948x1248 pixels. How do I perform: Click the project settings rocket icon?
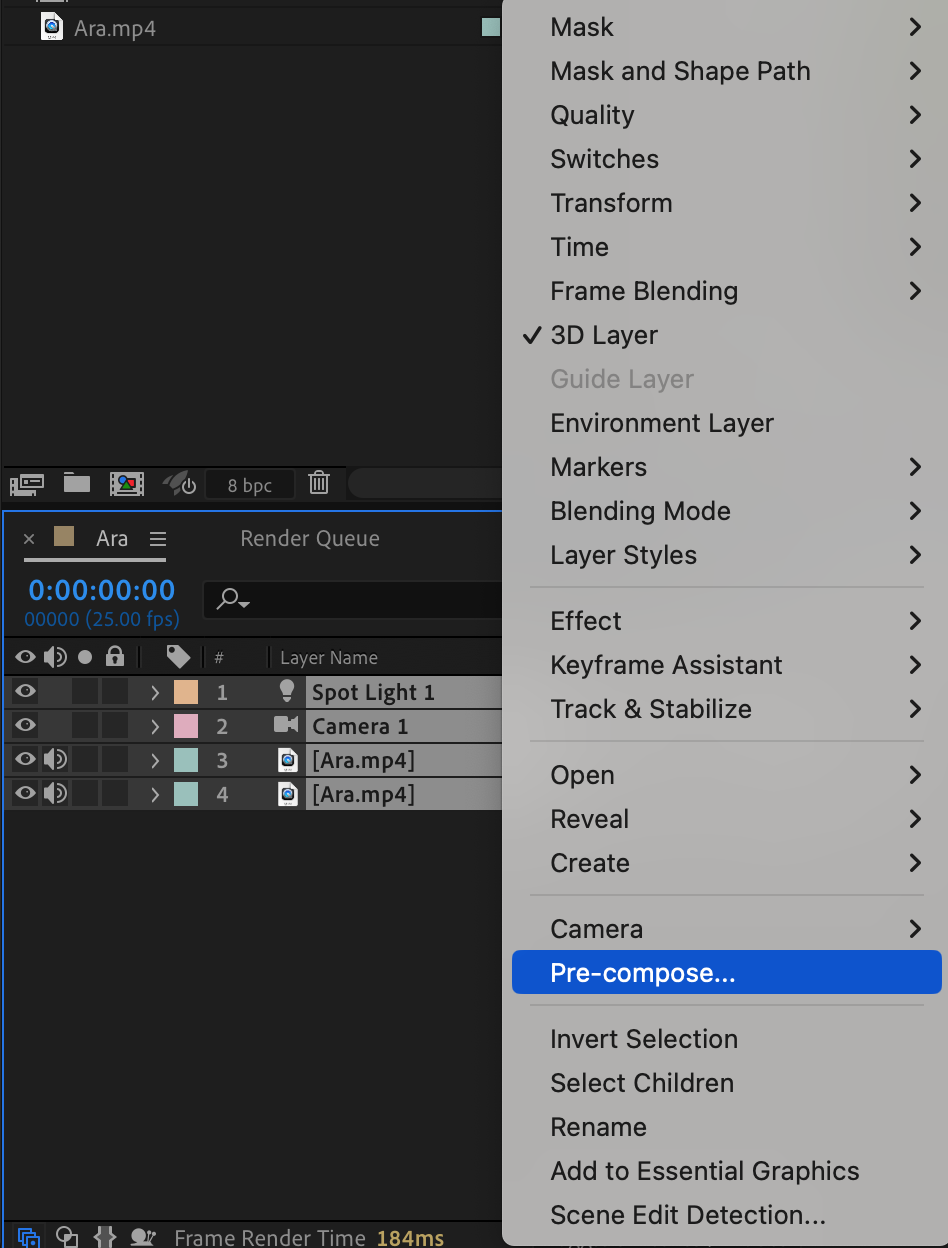180,485
